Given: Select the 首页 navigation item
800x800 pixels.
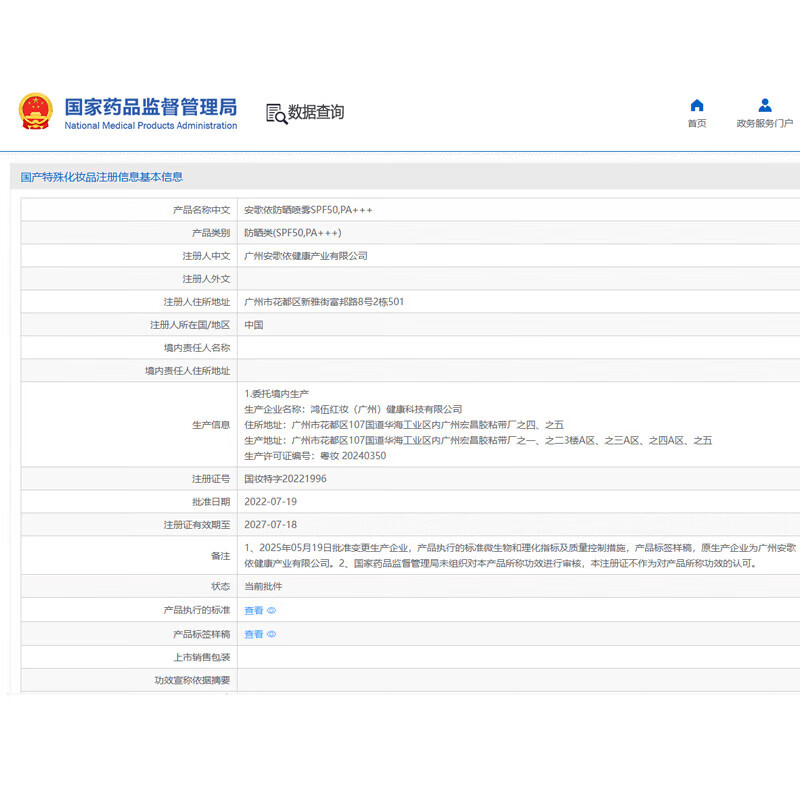Looking at the screenshot, I should coord(697,112).
